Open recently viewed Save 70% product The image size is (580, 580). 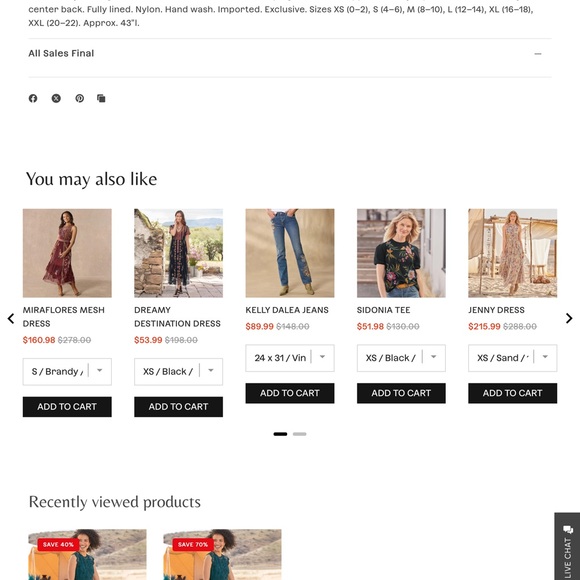tap(222, 554)
